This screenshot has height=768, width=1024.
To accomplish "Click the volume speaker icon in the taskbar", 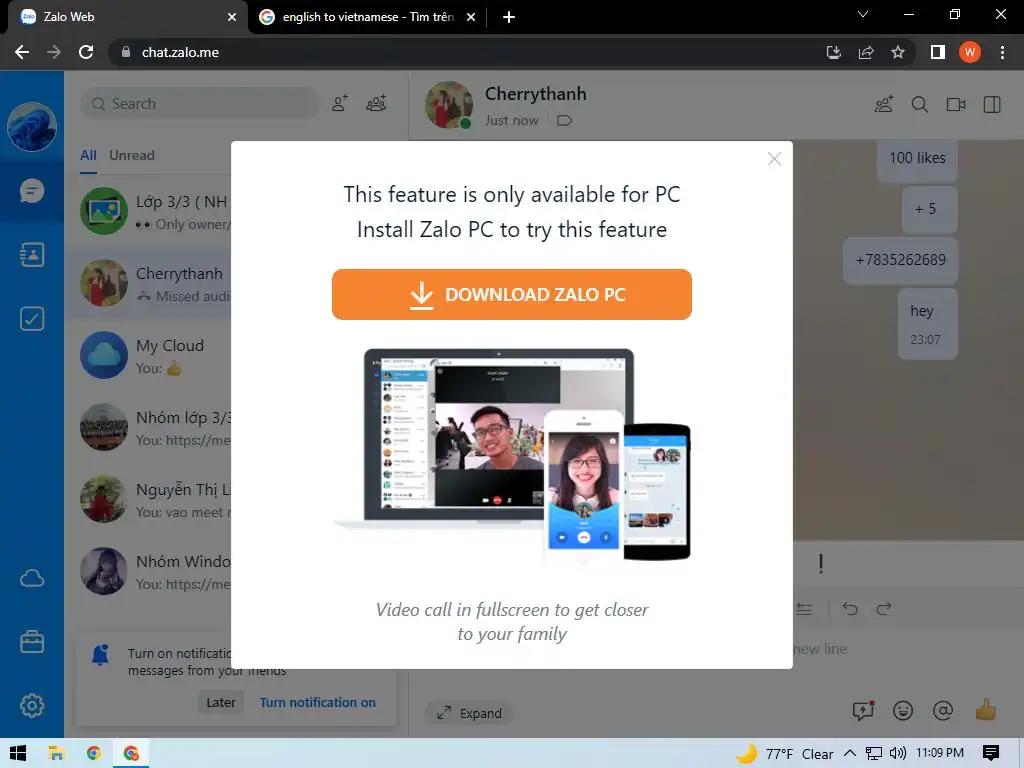I will tap(898, 753).
